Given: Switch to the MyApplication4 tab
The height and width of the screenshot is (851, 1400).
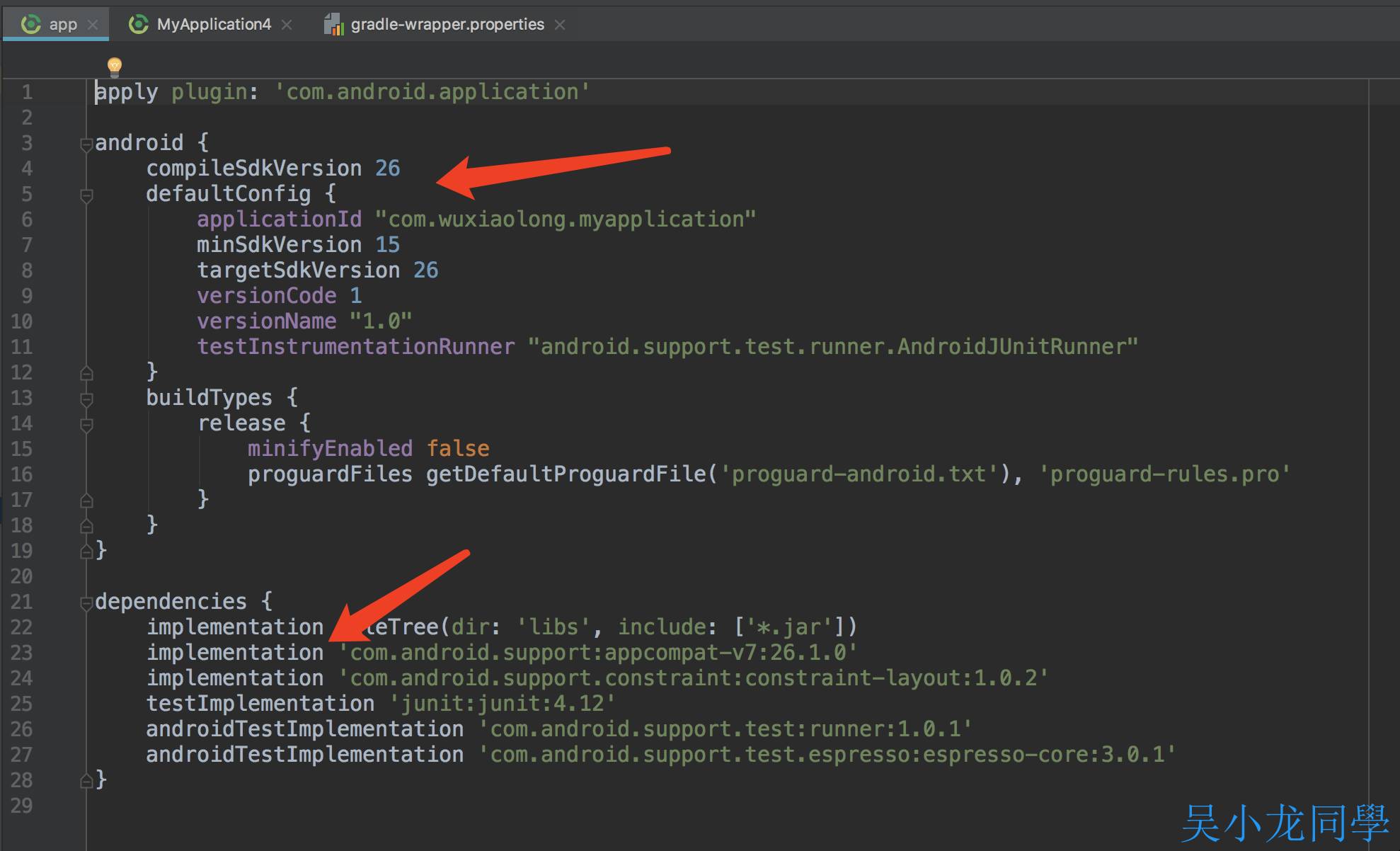Looking at the screenshot, I should (x=213, y=25).
